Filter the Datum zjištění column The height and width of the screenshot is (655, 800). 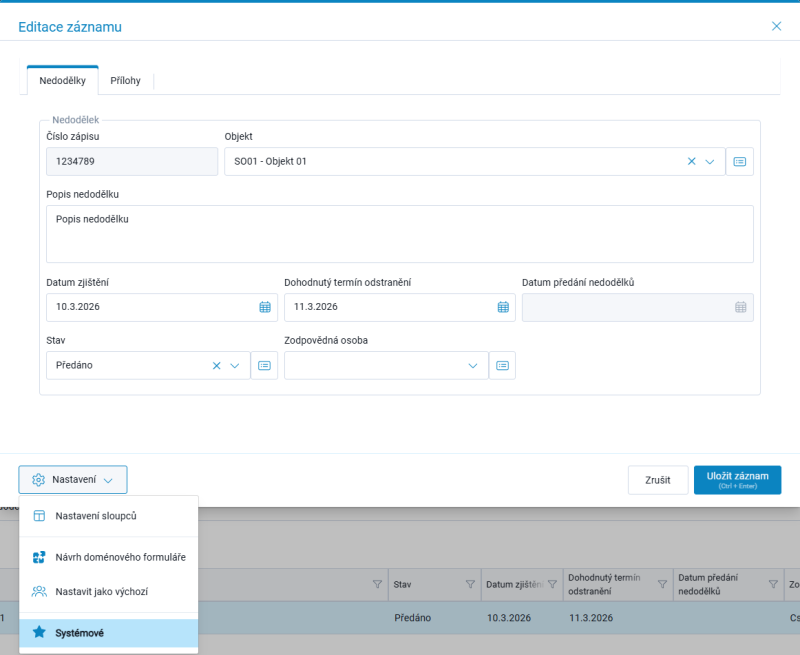click(552, 585)
